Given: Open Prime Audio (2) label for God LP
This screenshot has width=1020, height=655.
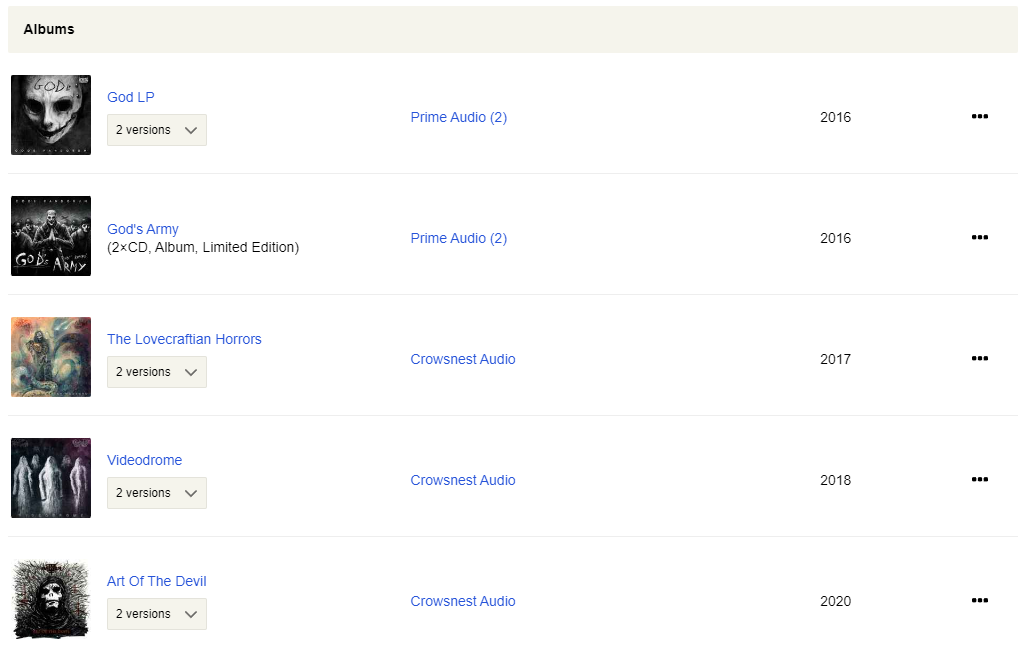Looking at the screenshot, I should tap(458, 117).
